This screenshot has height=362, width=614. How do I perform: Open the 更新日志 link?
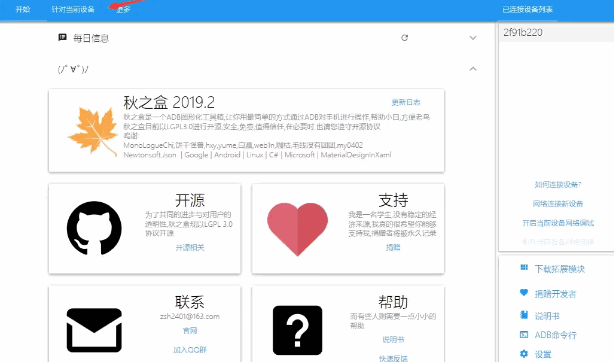(406, 102)
